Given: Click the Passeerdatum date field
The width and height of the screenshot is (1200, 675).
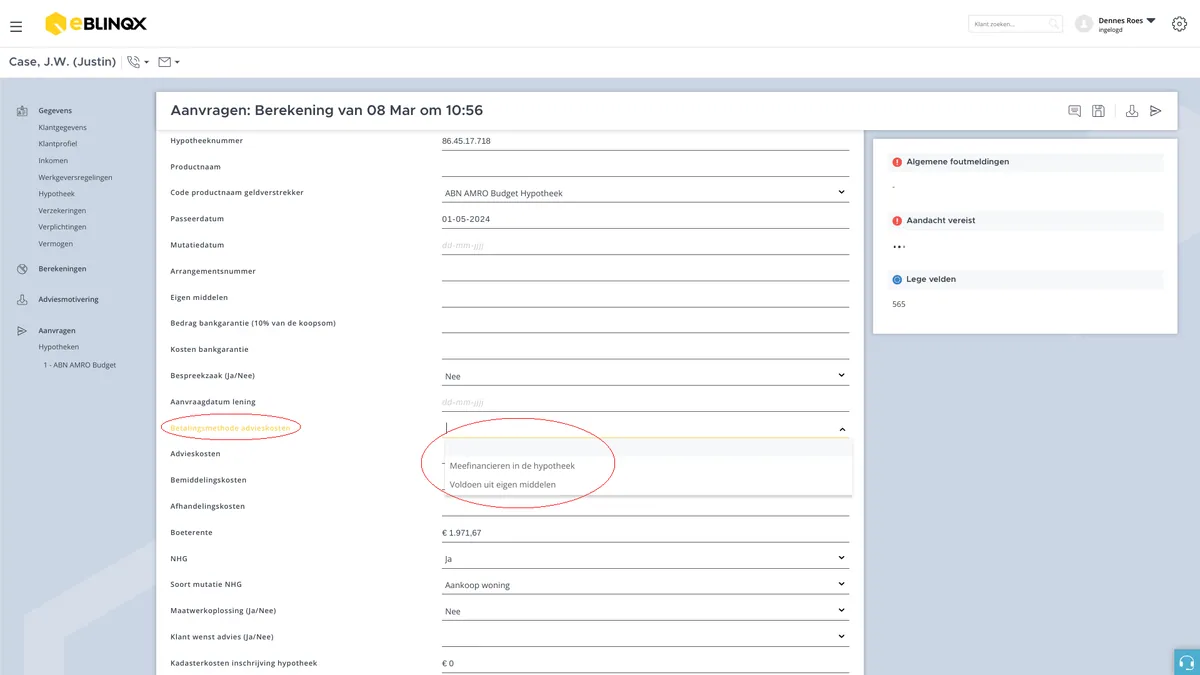Looking at the screenshot, I should (645, 219).
